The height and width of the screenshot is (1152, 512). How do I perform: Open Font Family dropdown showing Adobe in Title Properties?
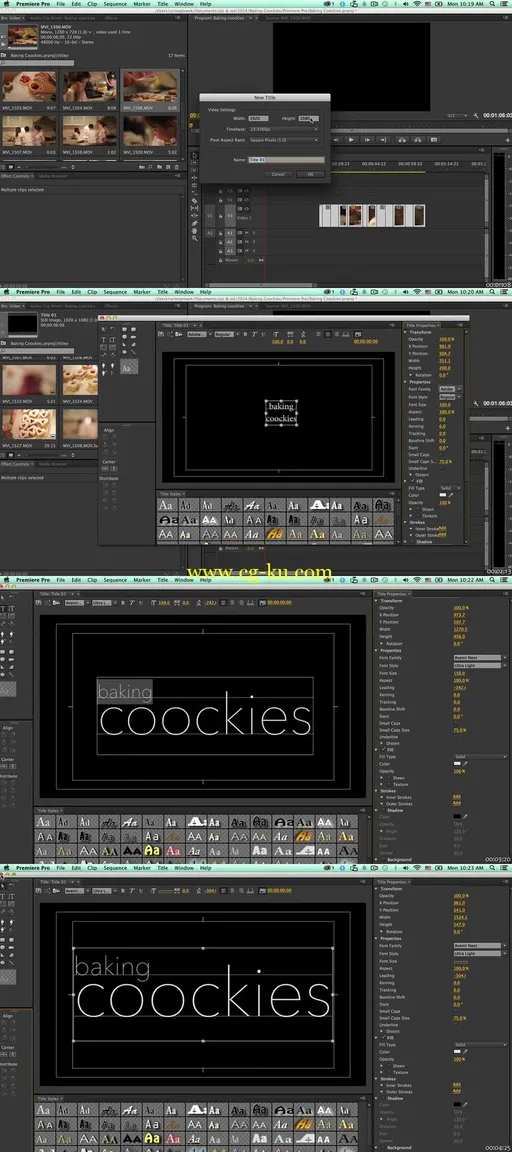450,389
